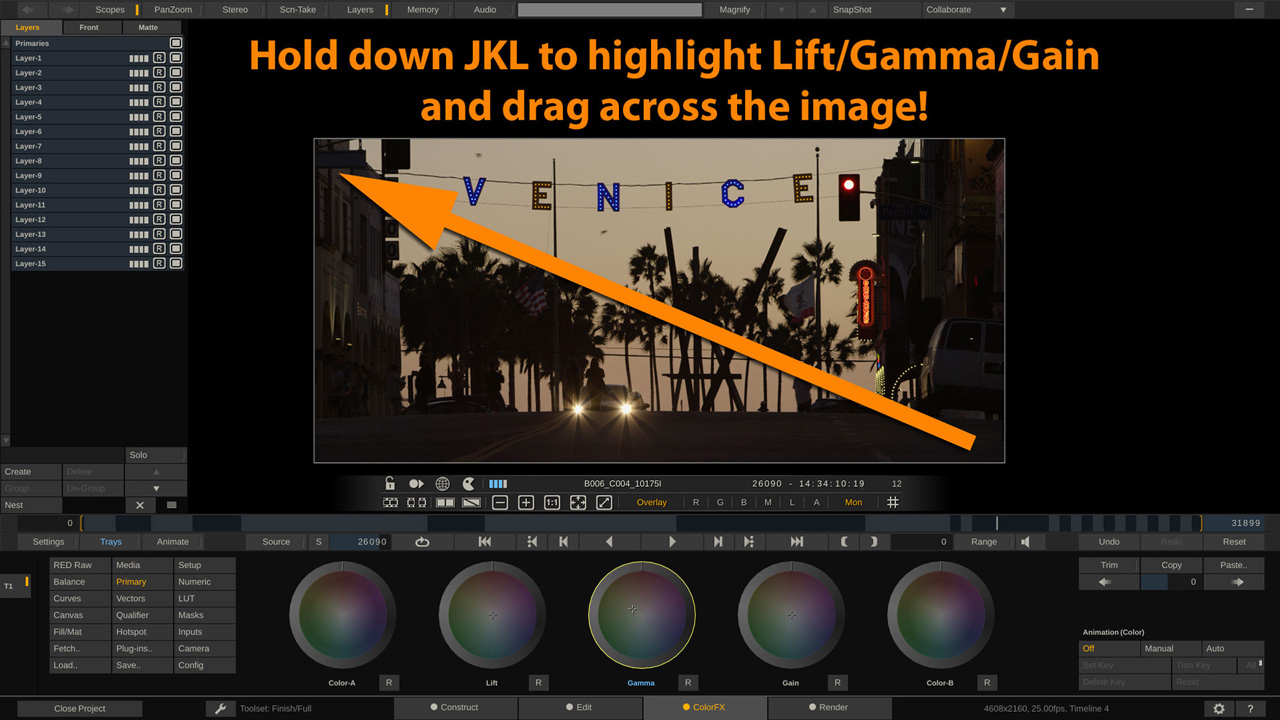Reset the Gamma color wheel with R

coord(688,683)
